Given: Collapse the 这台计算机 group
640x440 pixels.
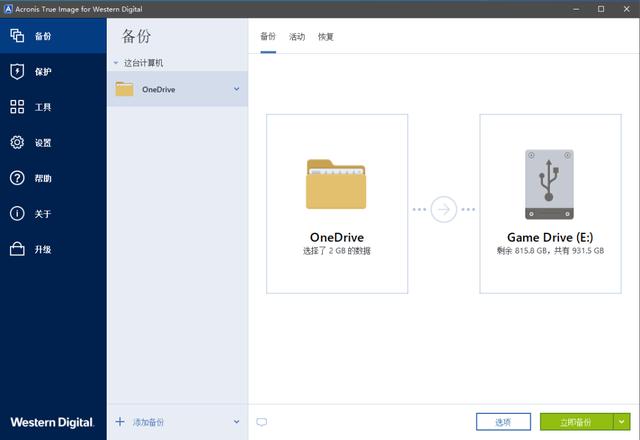Looking at the screenshot, I should click(x=116, y=63).
